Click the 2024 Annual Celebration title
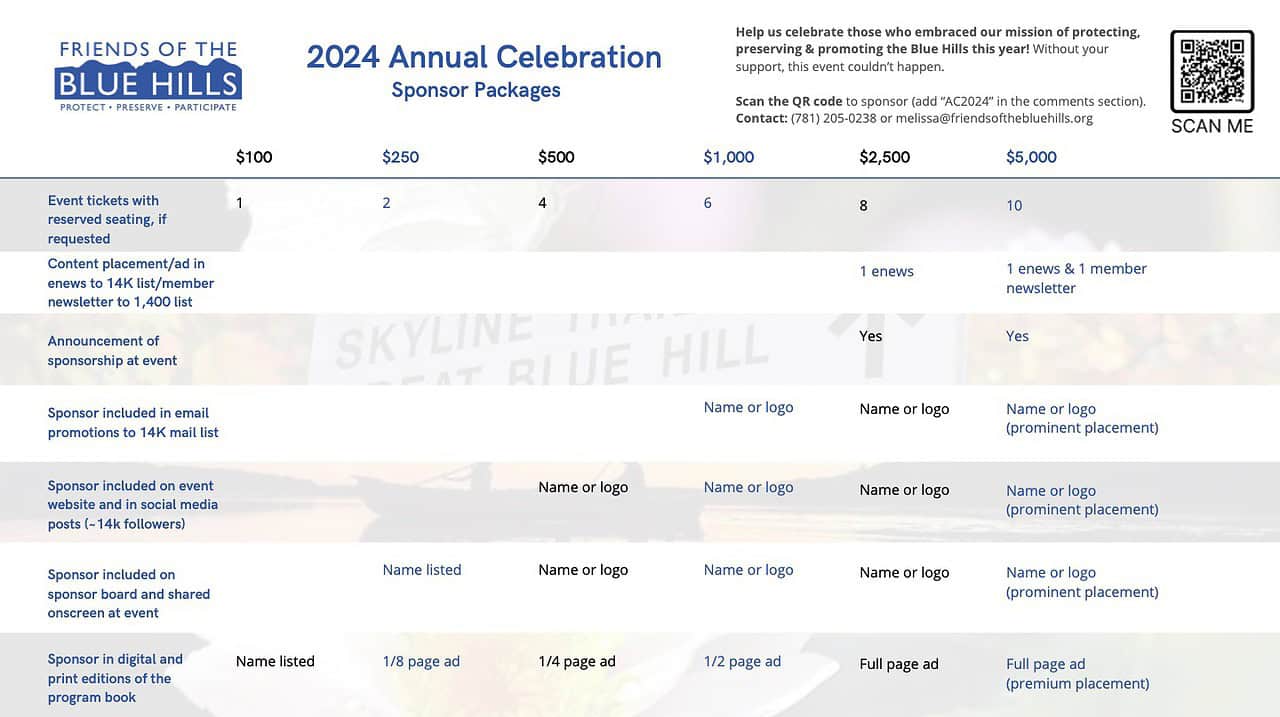 (x=484, y=57)
